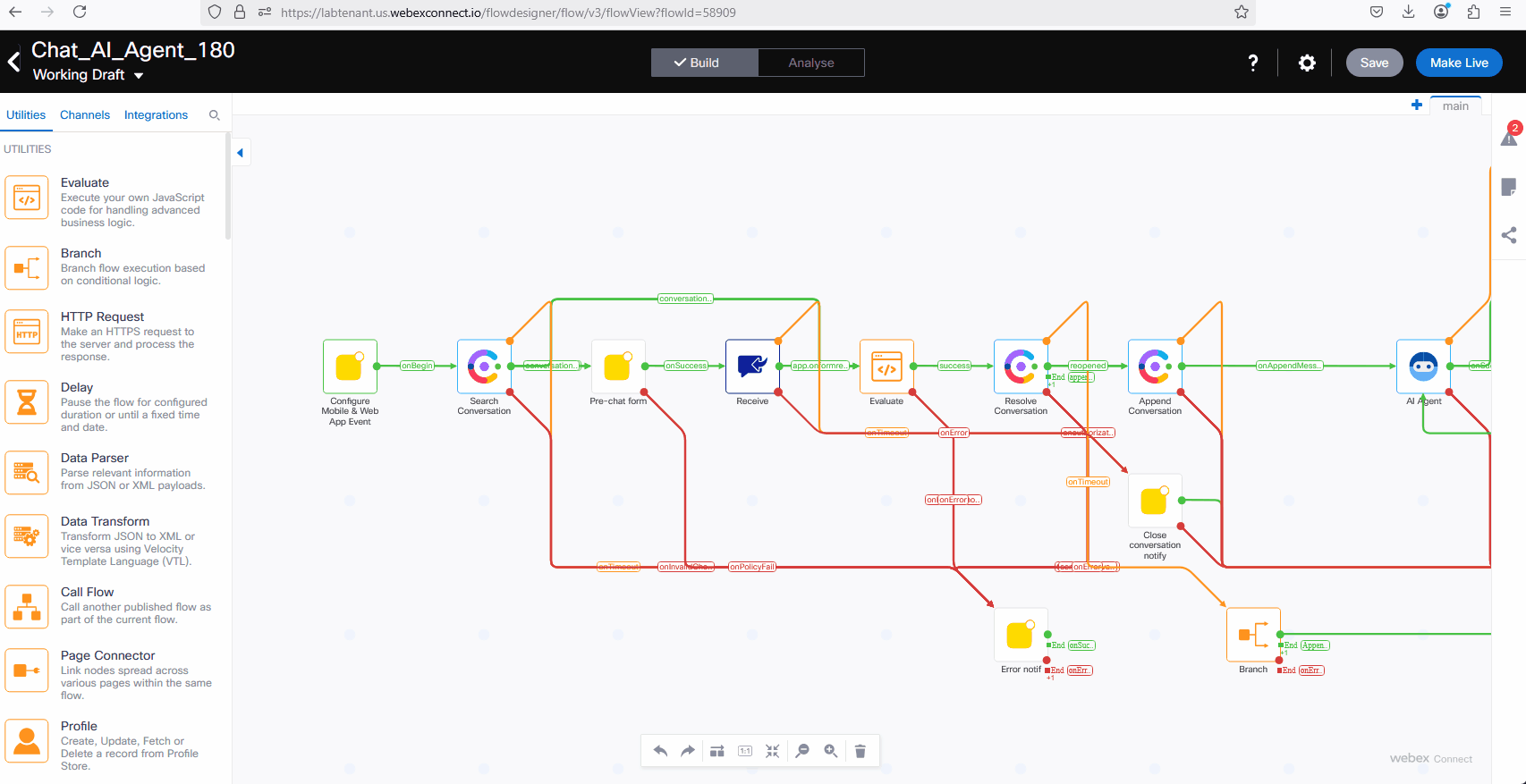Expand the Working Draft version dropdown

point(139,76)
